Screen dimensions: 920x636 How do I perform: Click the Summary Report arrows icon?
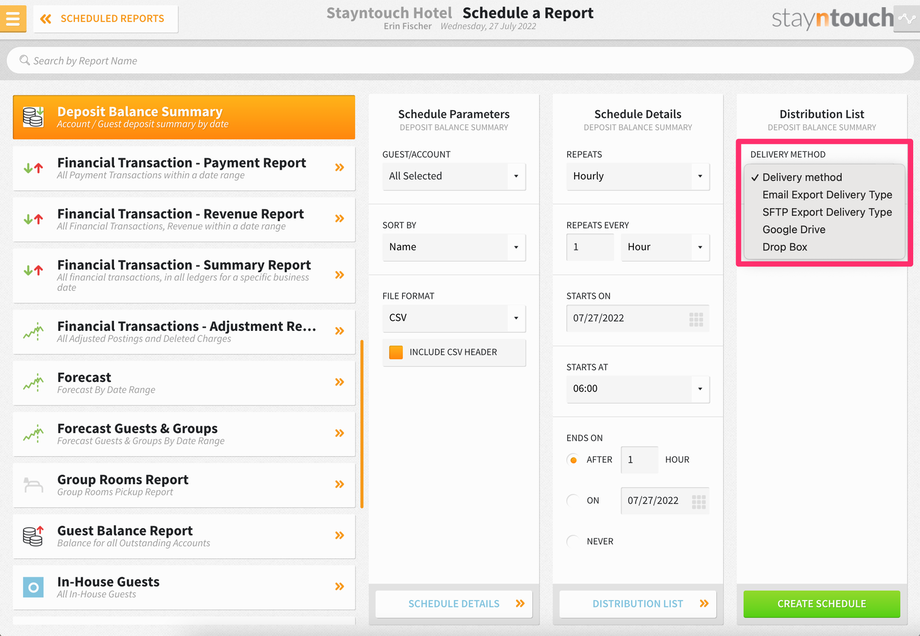33,270
